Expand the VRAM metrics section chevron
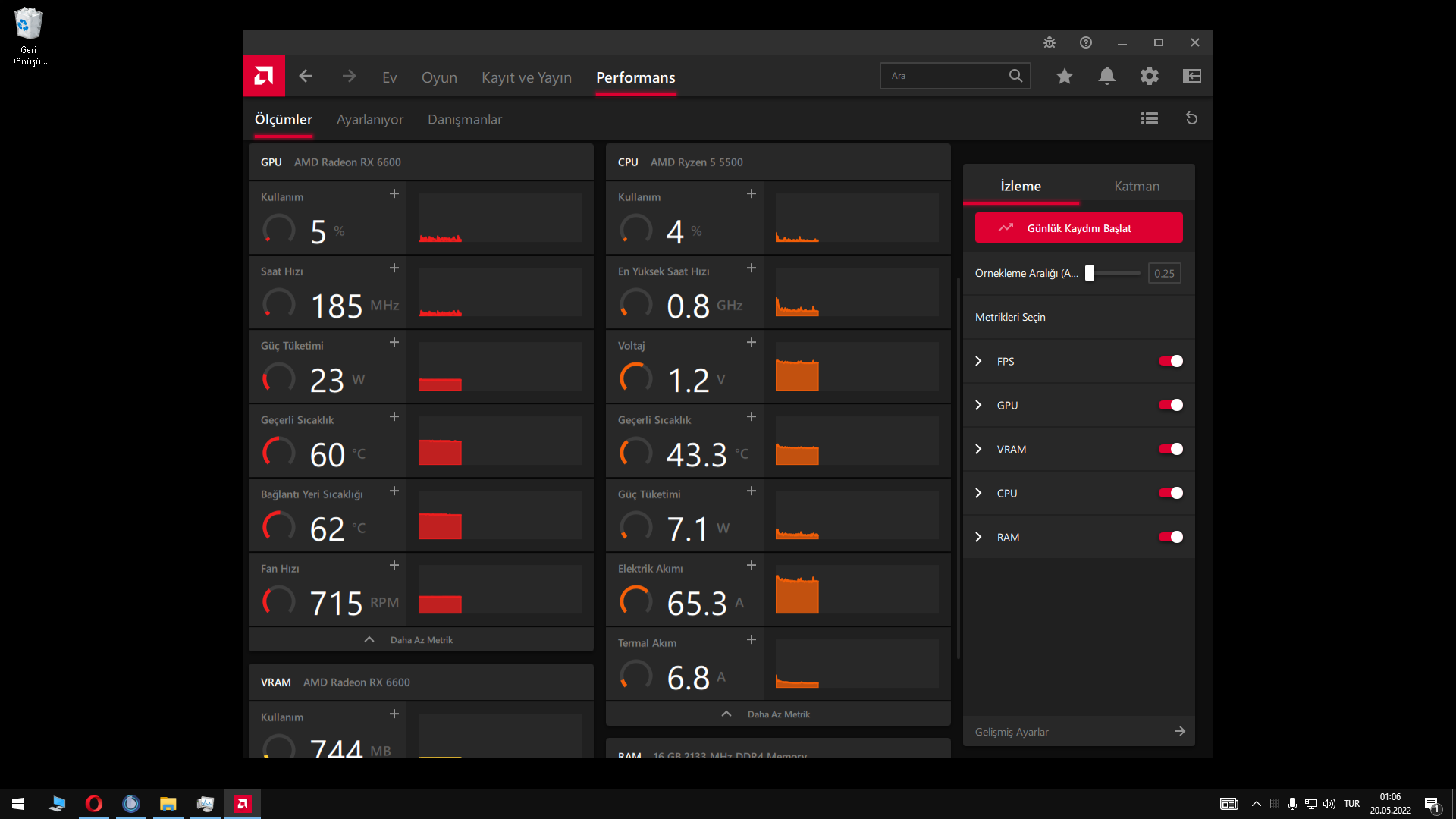Screen dimensions: 1456x819 (x=978, y=450)
